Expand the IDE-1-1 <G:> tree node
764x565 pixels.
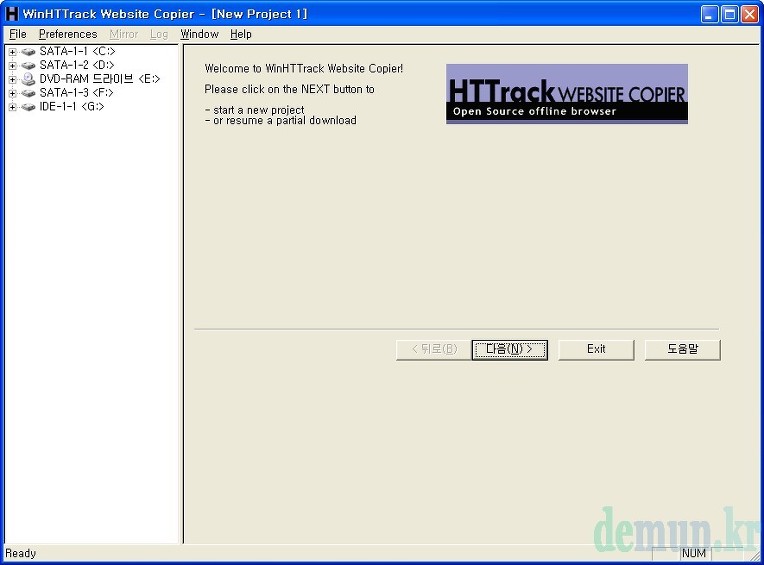tap(13, 108)
